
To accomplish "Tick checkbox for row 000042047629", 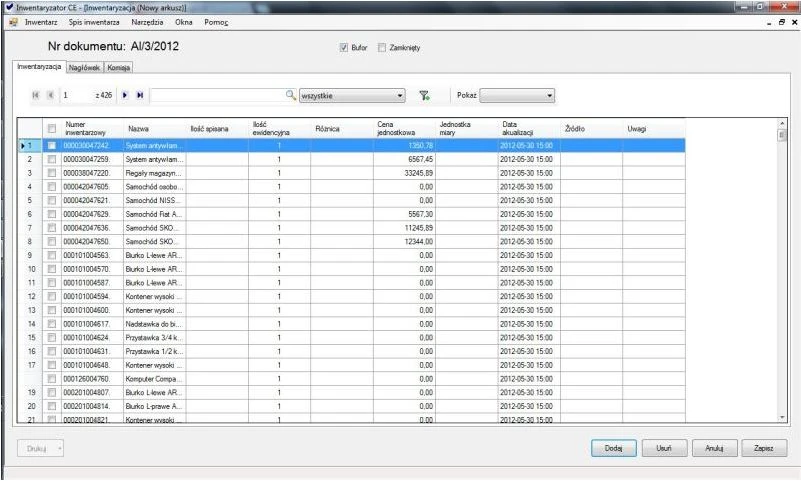I will click(52, 214).
